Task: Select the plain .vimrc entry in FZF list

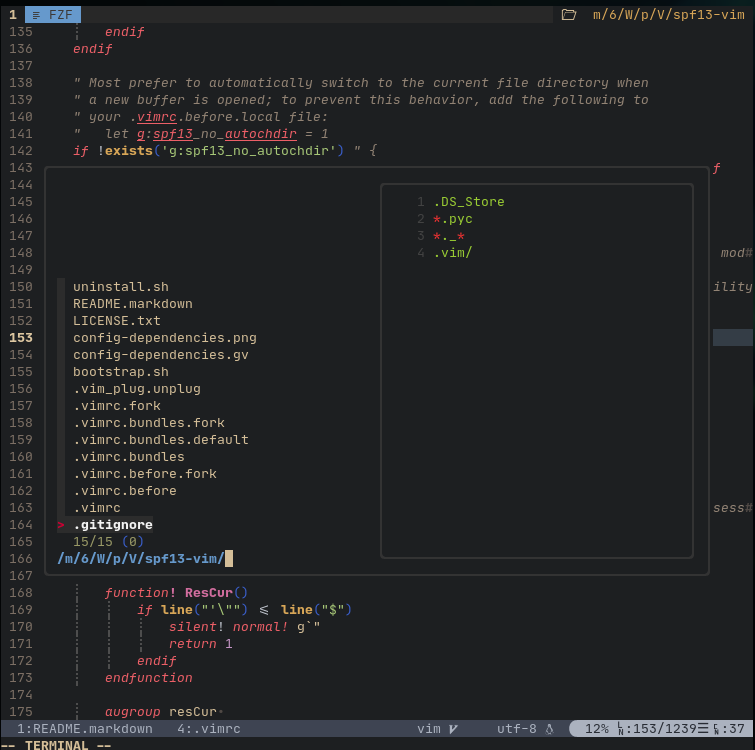Action: [x=97, y=508]
